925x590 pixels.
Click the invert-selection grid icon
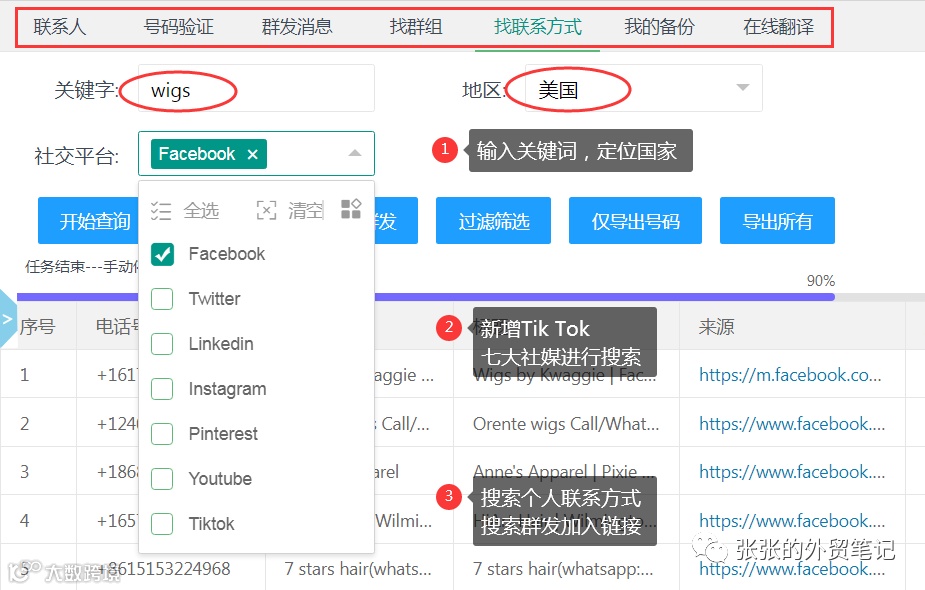pyautogui.click(x=351, y=209)
